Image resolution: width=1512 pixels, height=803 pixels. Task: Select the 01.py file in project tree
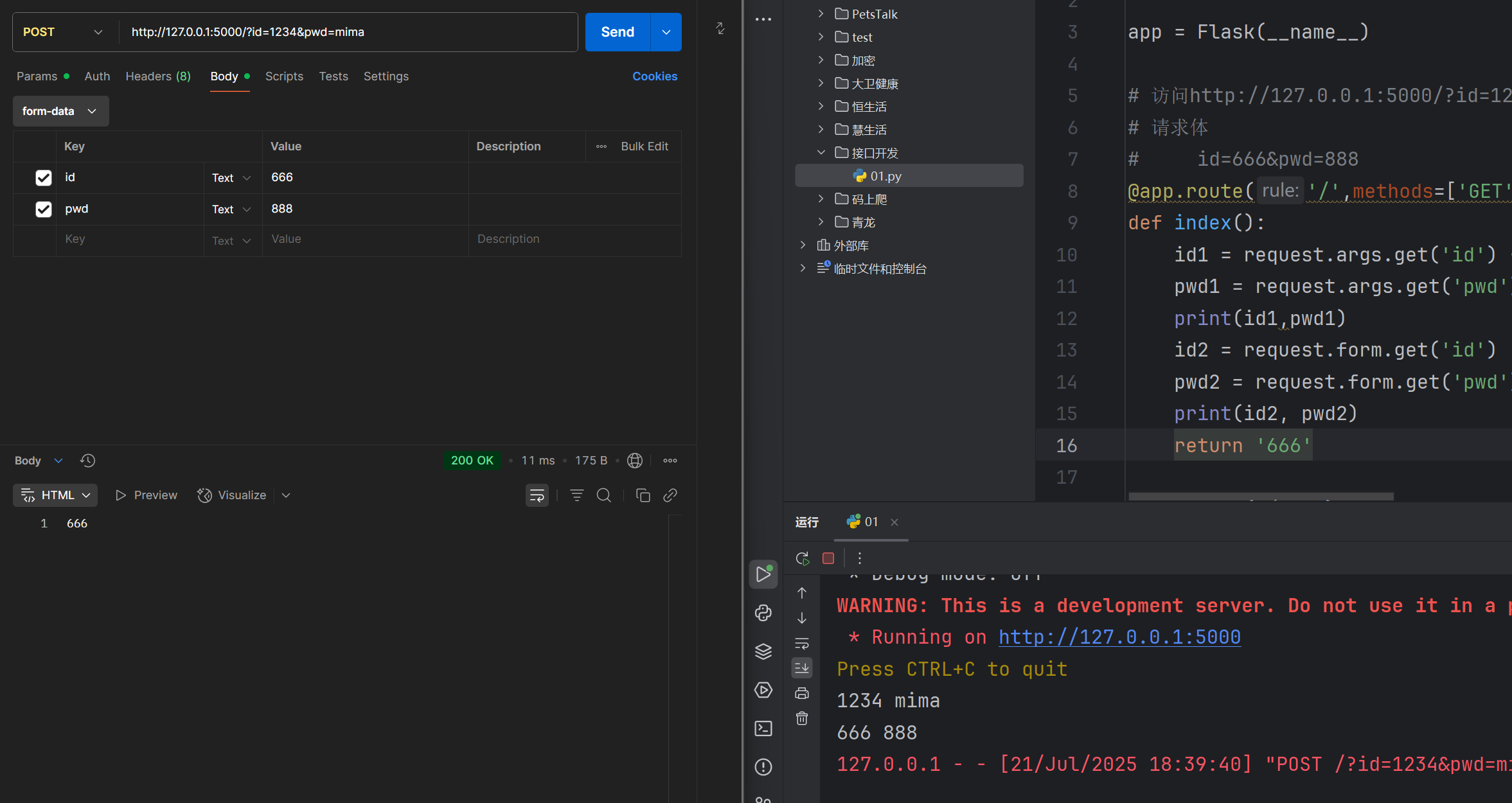pyautogui.click(x=909, y=176)
